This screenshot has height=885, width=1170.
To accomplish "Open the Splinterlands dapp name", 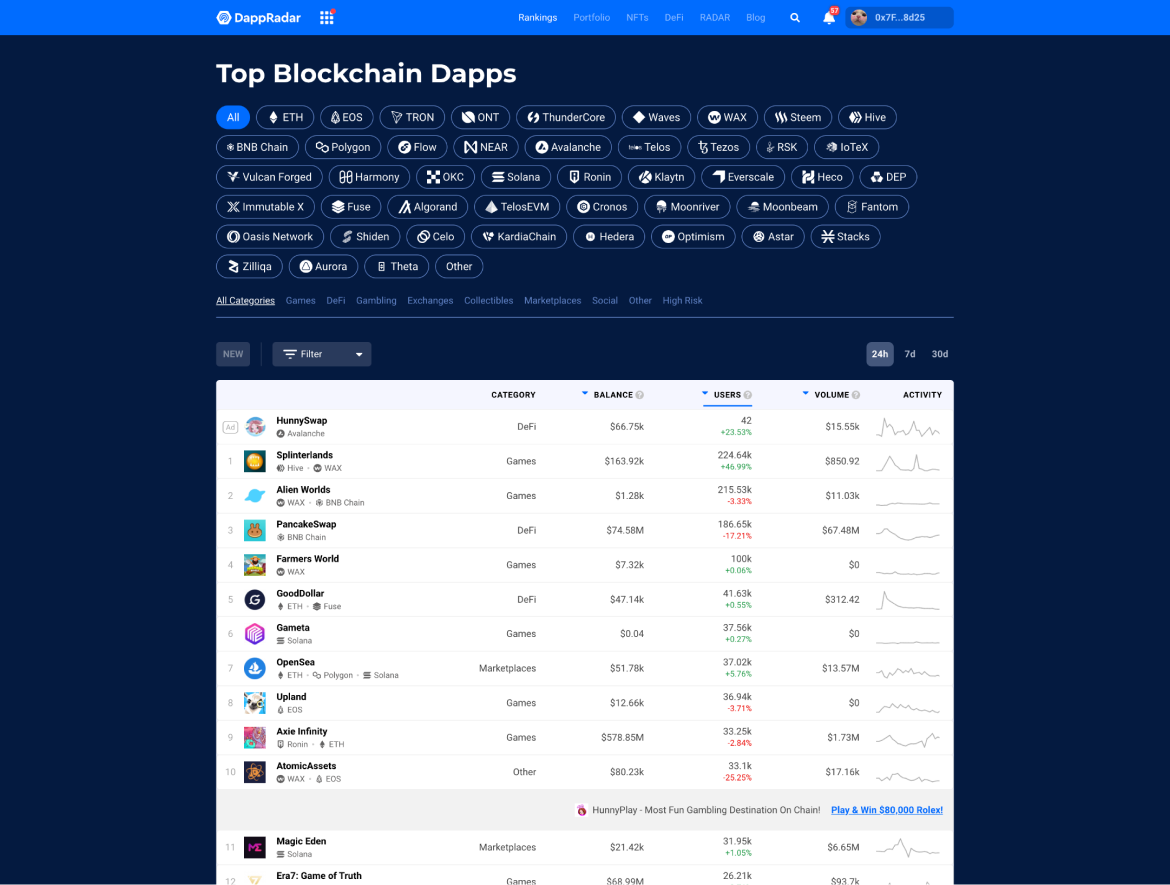I will pyautogui.click(x=304, y=455).
